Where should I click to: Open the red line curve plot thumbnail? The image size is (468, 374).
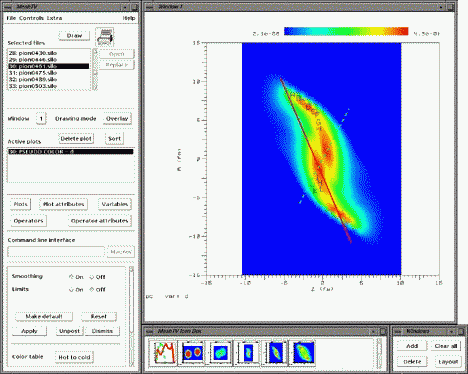(164, 353)
